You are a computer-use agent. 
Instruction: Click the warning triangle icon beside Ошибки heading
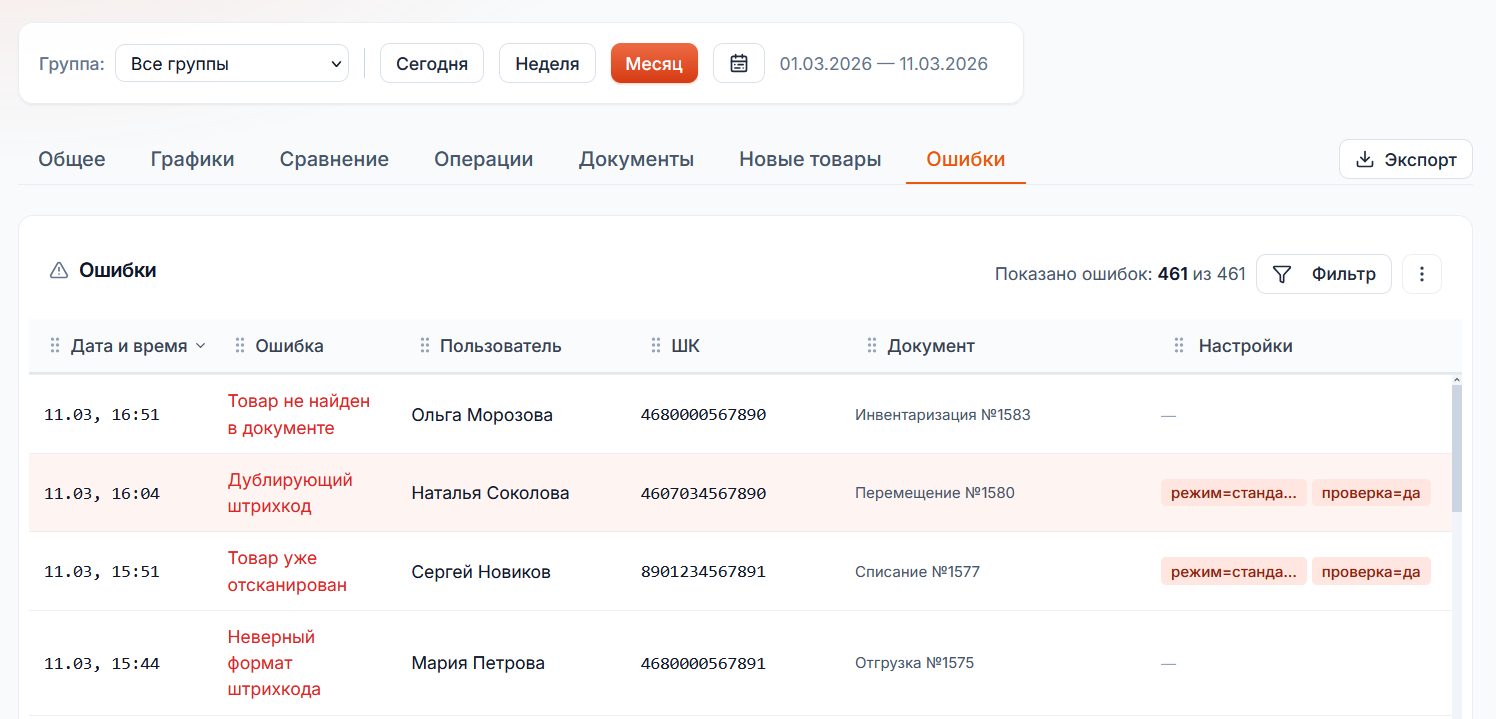(x=59, y=270)
